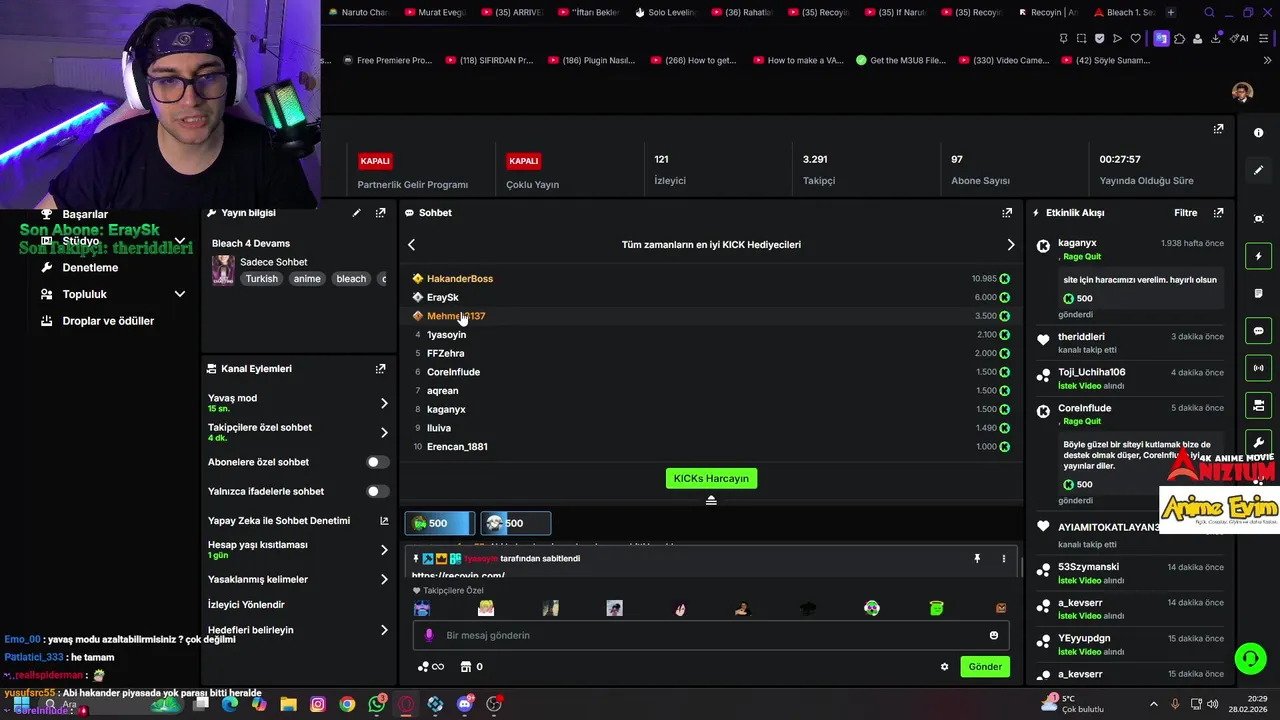Open EraySk in gifters leaderboard

(x=442, y=297)
